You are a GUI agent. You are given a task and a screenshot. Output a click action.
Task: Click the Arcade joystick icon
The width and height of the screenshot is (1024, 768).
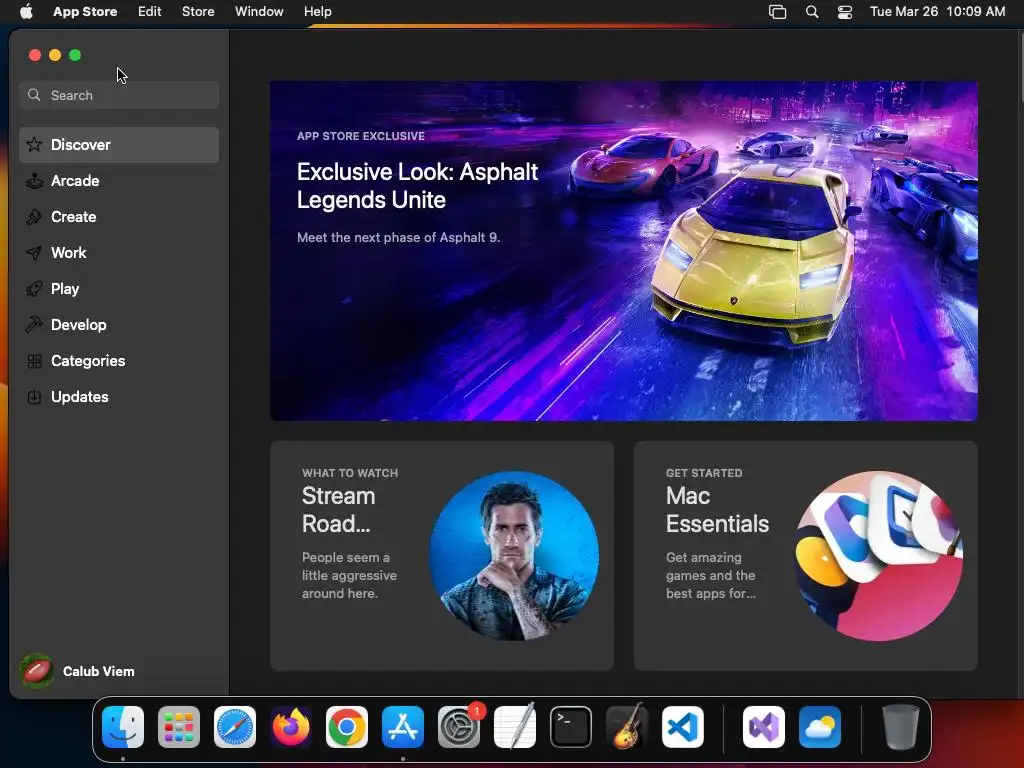pos(34,181)
